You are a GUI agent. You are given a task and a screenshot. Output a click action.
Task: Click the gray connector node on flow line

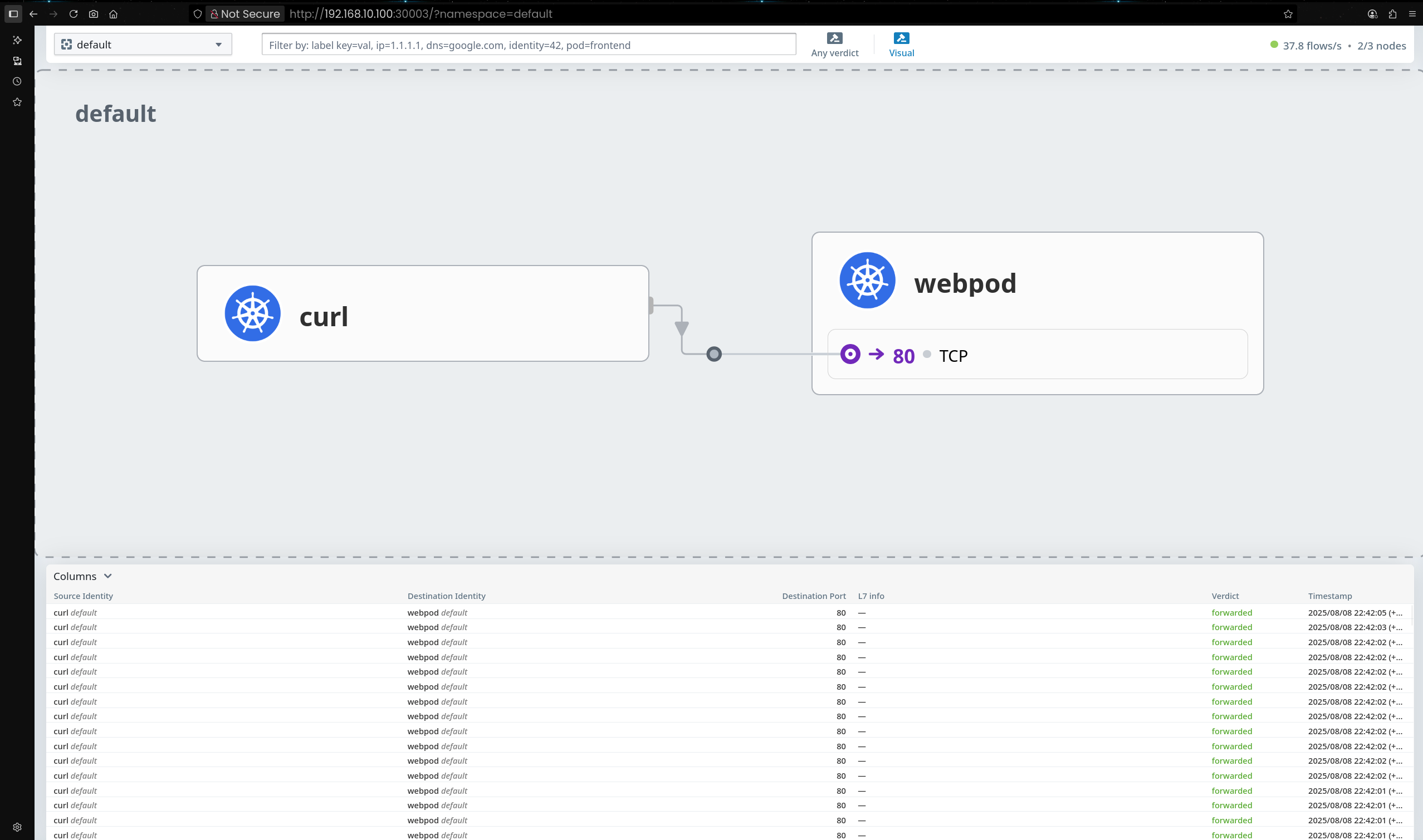point(714,355)
